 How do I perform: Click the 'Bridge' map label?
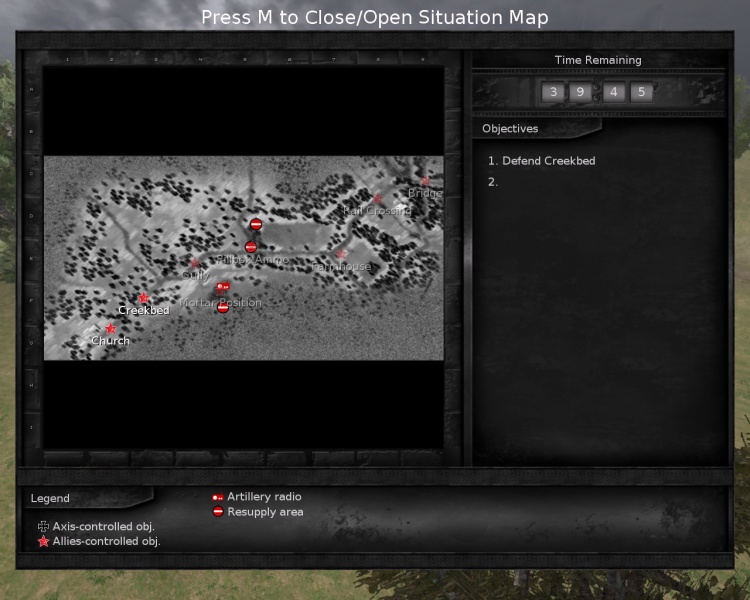tap(425, 193)
